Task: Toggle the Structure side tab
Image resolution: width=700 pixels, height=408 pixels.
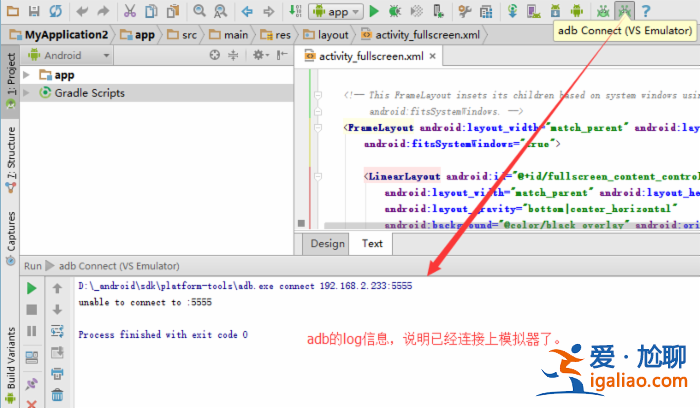Action: (x=11, y=159)
